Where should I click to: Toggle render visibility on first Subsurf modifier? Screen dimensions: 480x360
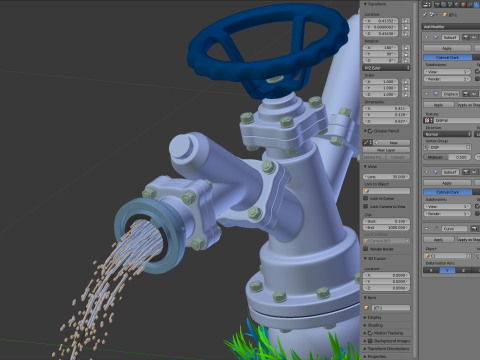tap(465, 37)
